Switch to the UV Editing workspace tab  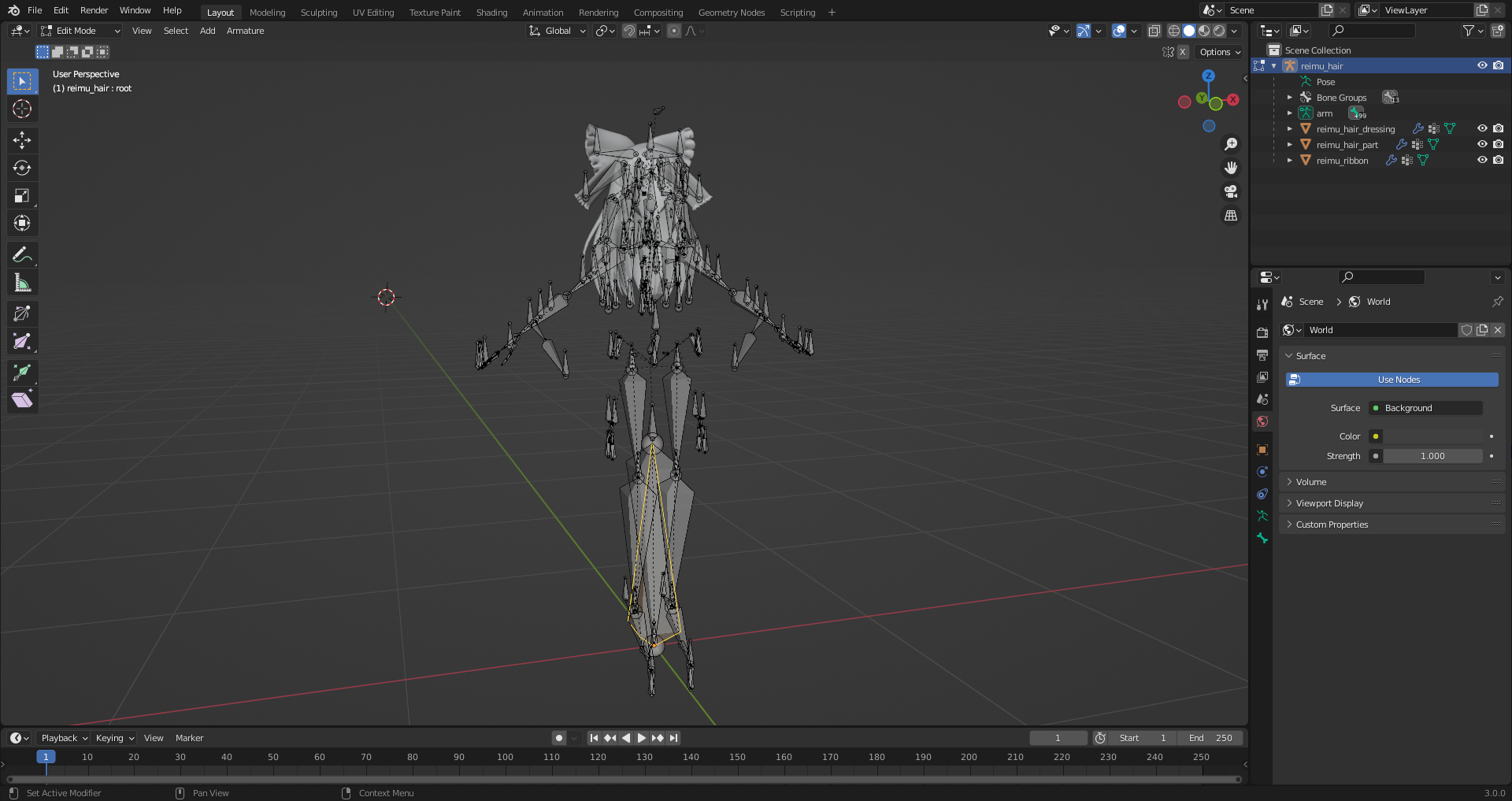click(373, 13)
